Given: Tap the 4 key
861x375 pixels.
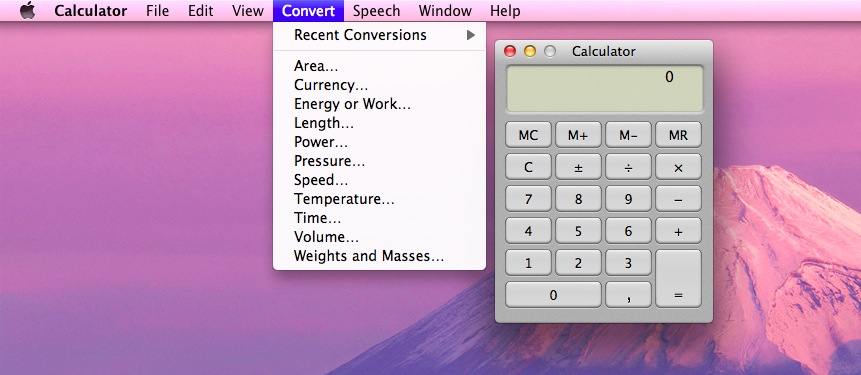Looking at the screenshot, I should 528,231.
